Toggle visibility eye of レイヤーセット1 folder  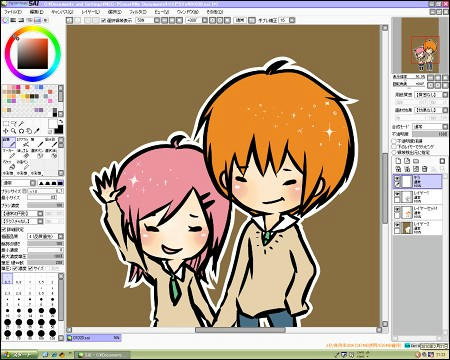397,209
